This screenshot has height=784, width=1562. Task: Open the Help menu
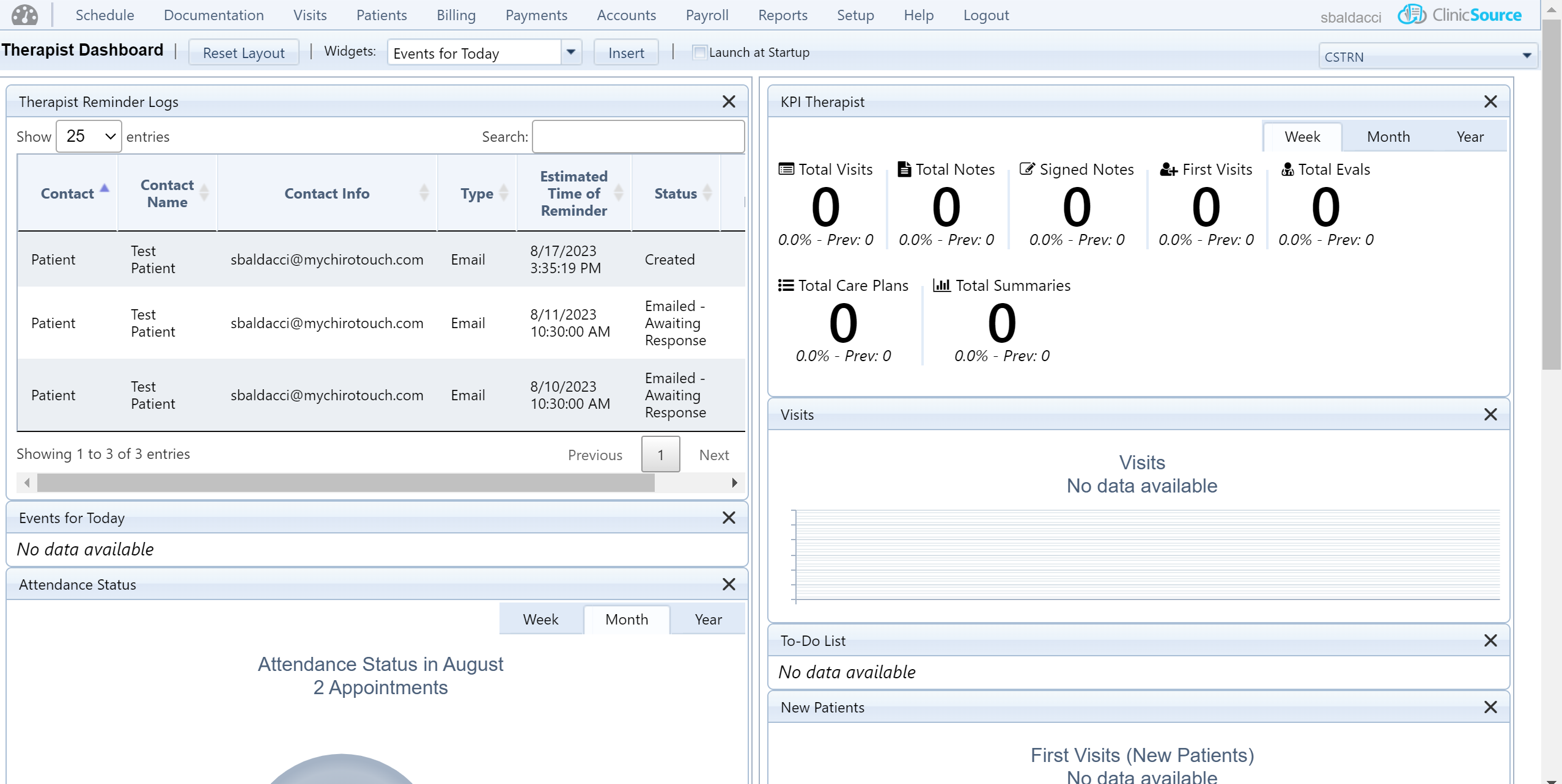coord(918,15)
